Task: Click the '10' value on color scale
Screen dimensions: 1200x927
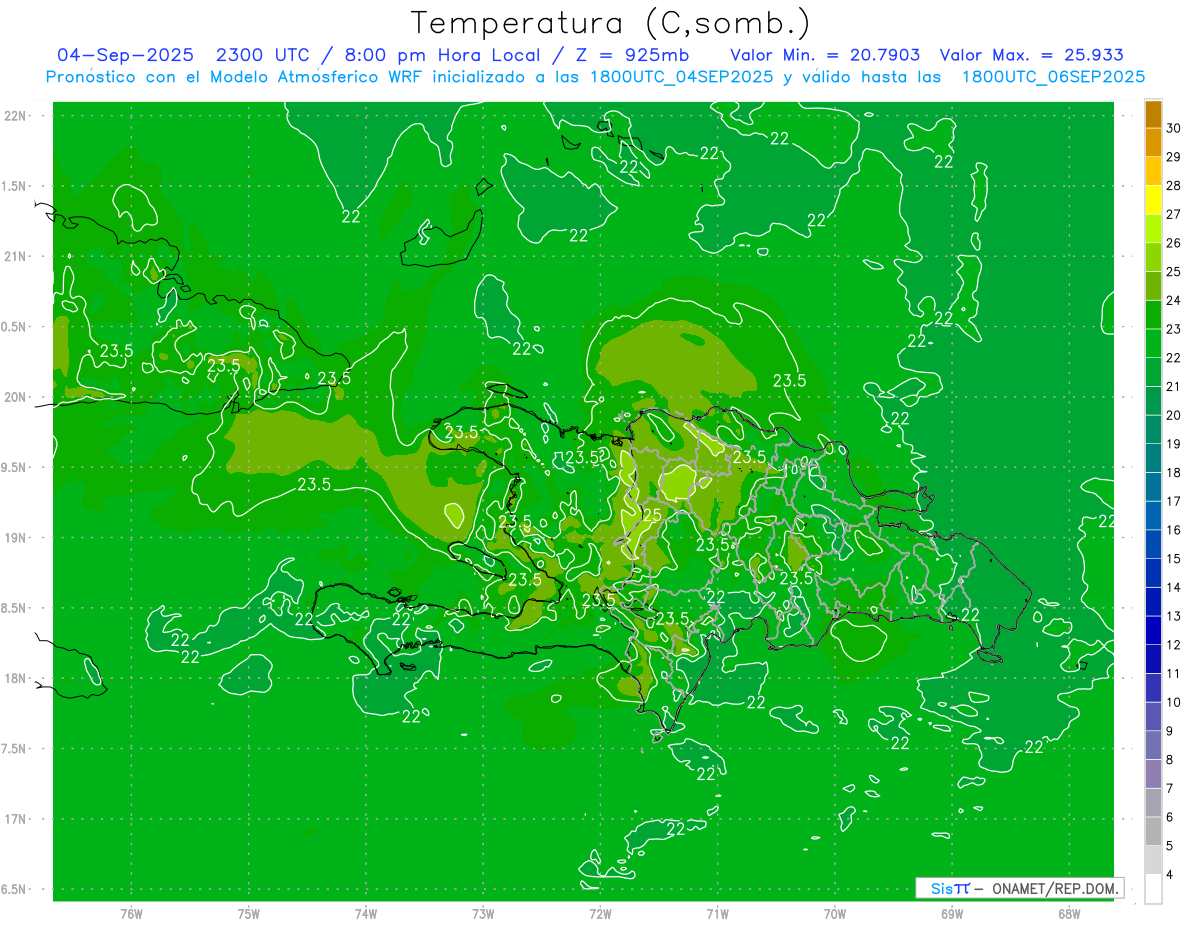Action: click(1174, 702)
